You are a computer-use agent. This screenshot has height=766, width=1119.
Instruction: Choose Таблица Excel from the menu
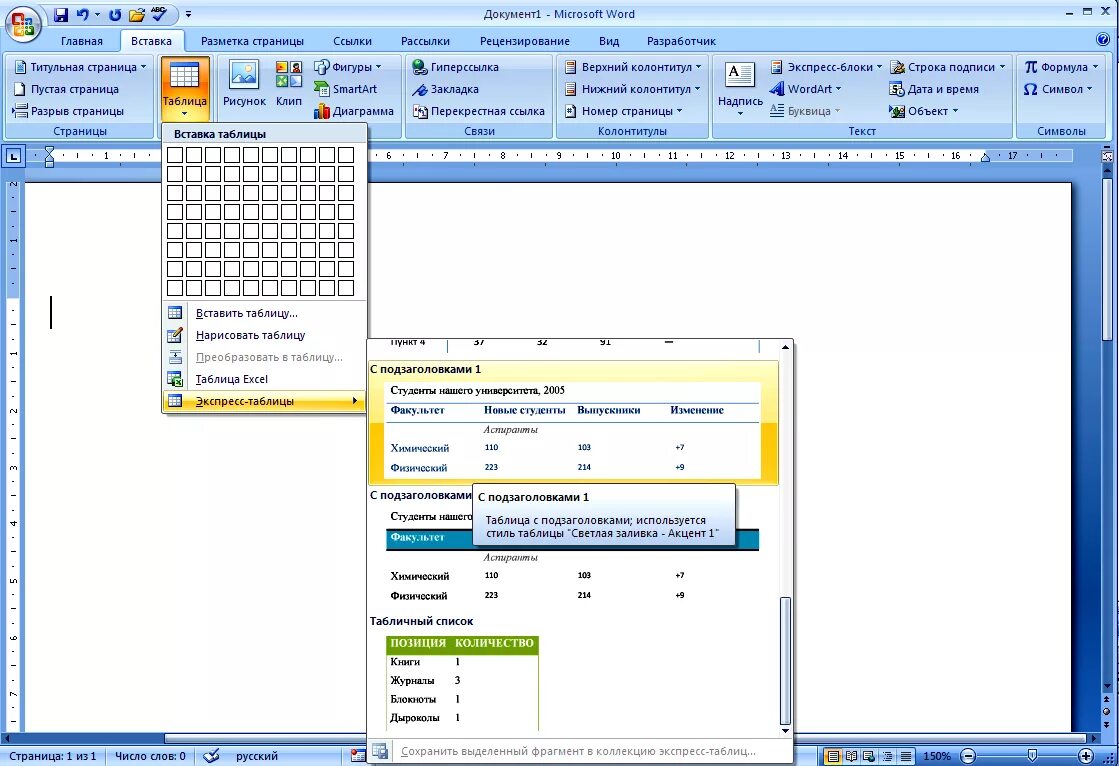pos(264,380)
